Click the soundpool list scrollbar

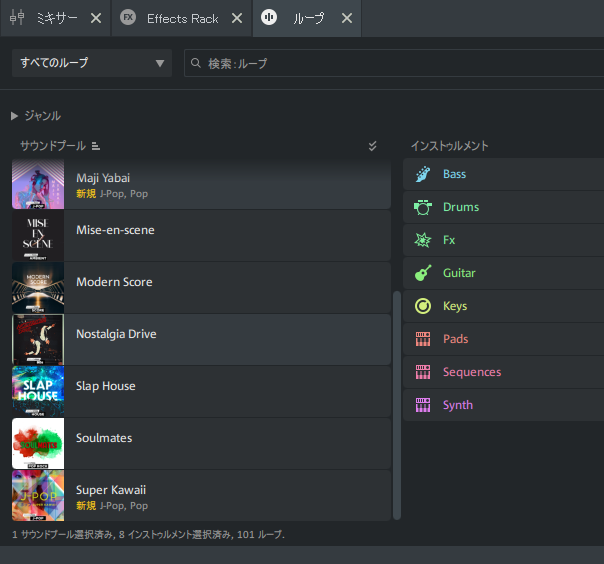(x=397, y=400)
